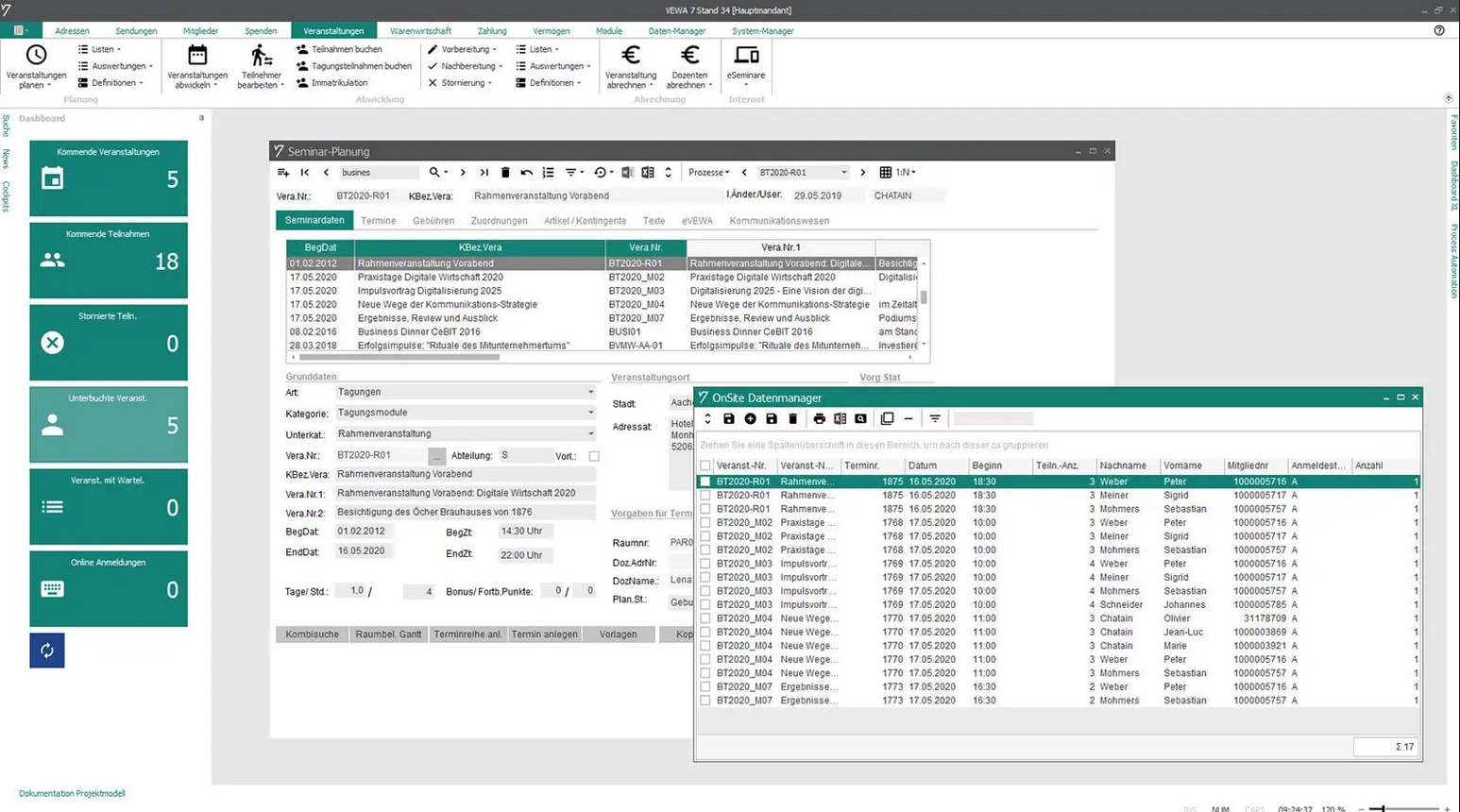This screenshot has height=812, width=1460.
Task: Click the filter icon in OnSite Datenmanager toolbar
Action: [x=935, y=419]
